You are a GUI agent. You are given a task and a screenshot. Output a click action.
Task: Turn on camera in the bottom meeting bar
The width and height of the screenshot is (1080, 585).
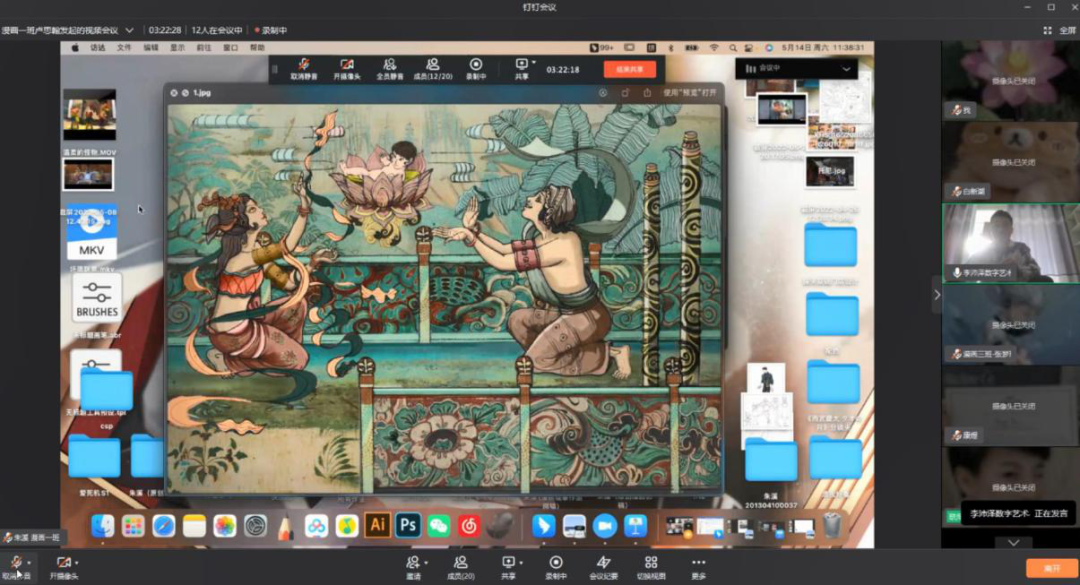coord(63,567)
